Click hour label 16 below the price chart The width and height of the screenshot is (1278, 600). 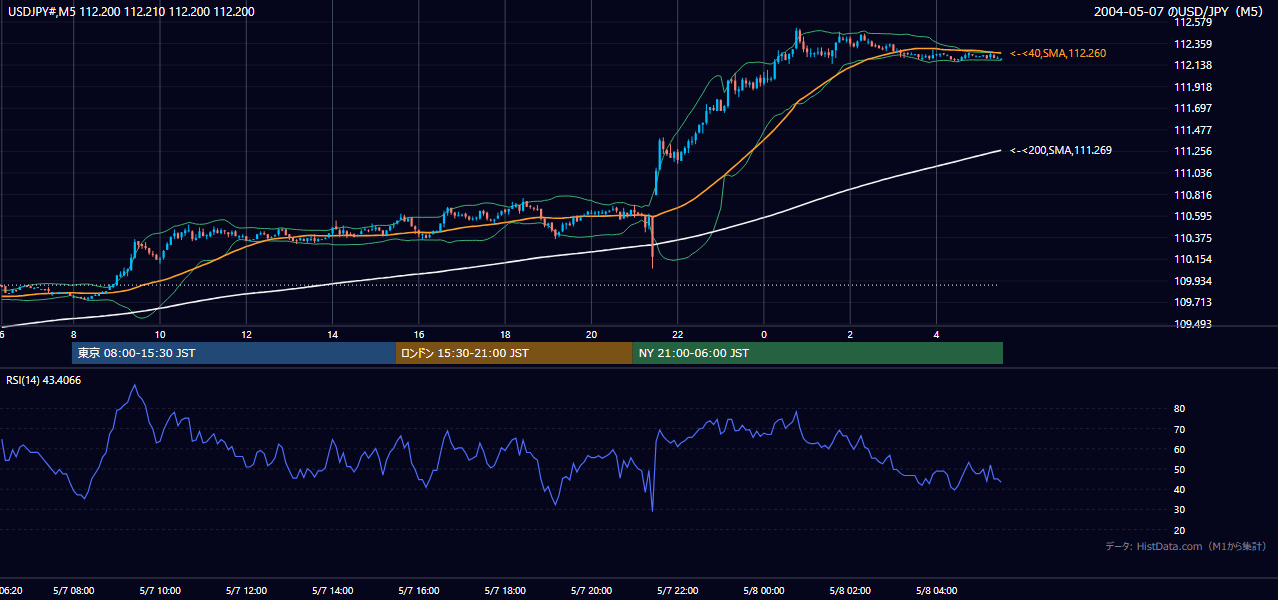[419, 334]
